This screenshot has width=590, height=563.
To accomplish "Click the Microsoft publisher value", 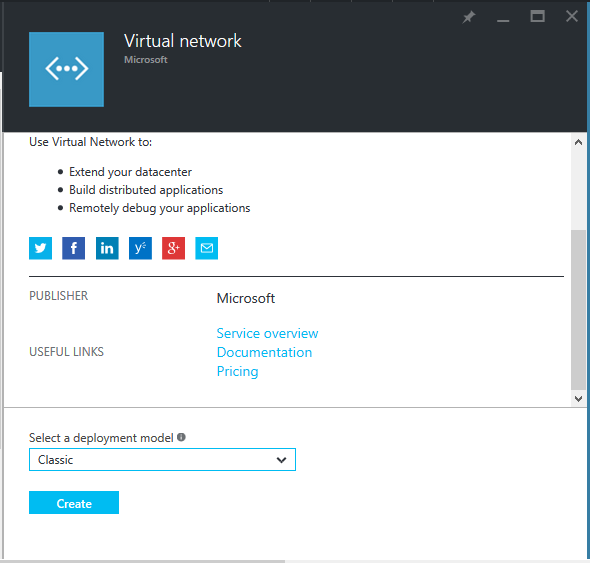I will click(x=246, y=298).
